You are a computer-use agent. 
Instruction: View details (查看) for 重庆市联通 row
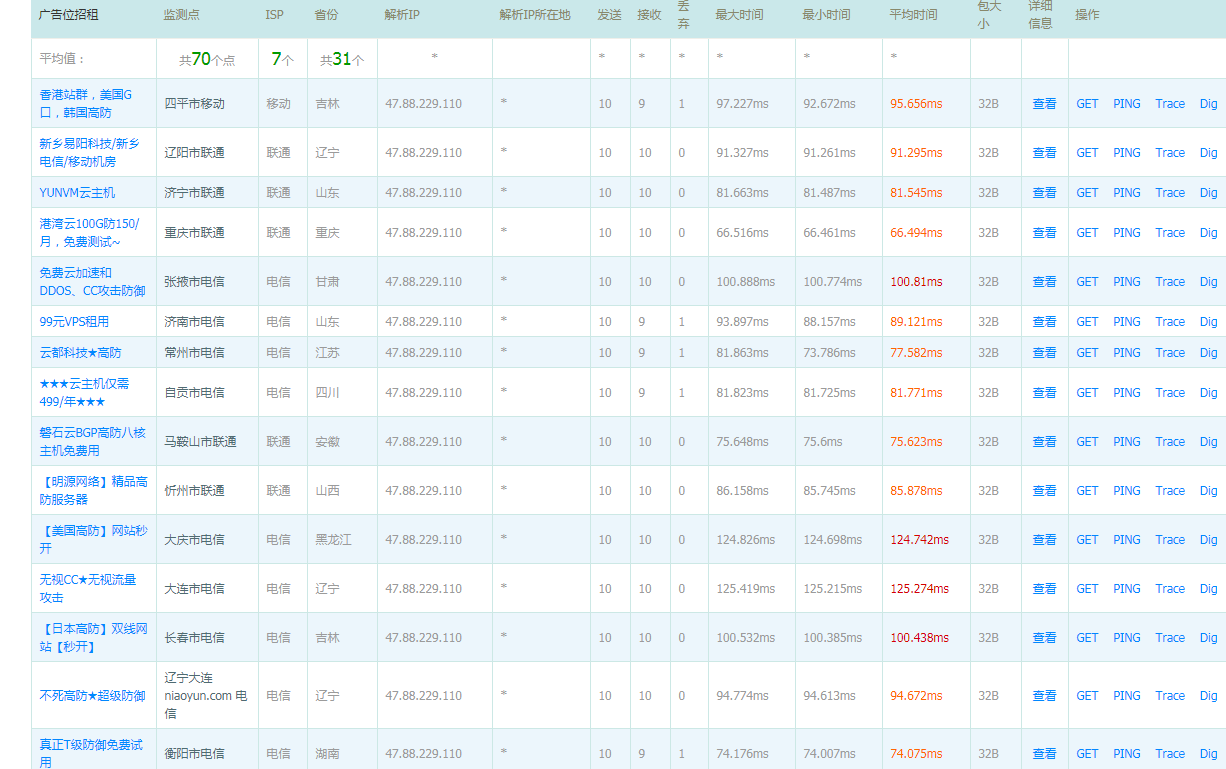coord(1044,233)
